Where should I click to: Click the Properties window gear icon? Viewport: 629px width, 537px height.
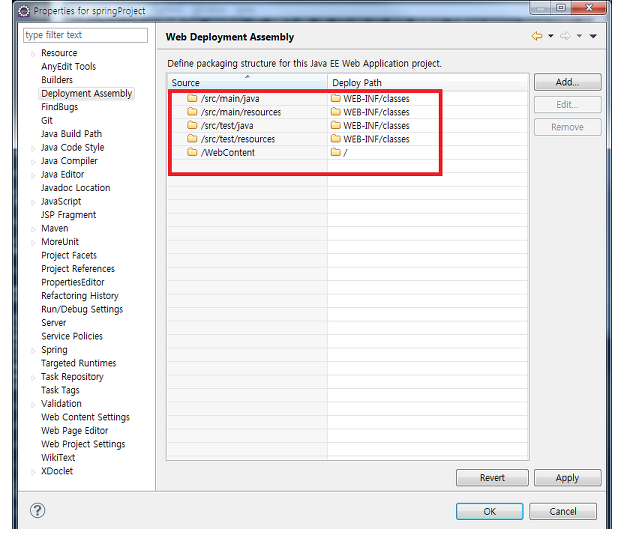click(x=24, y=11)
